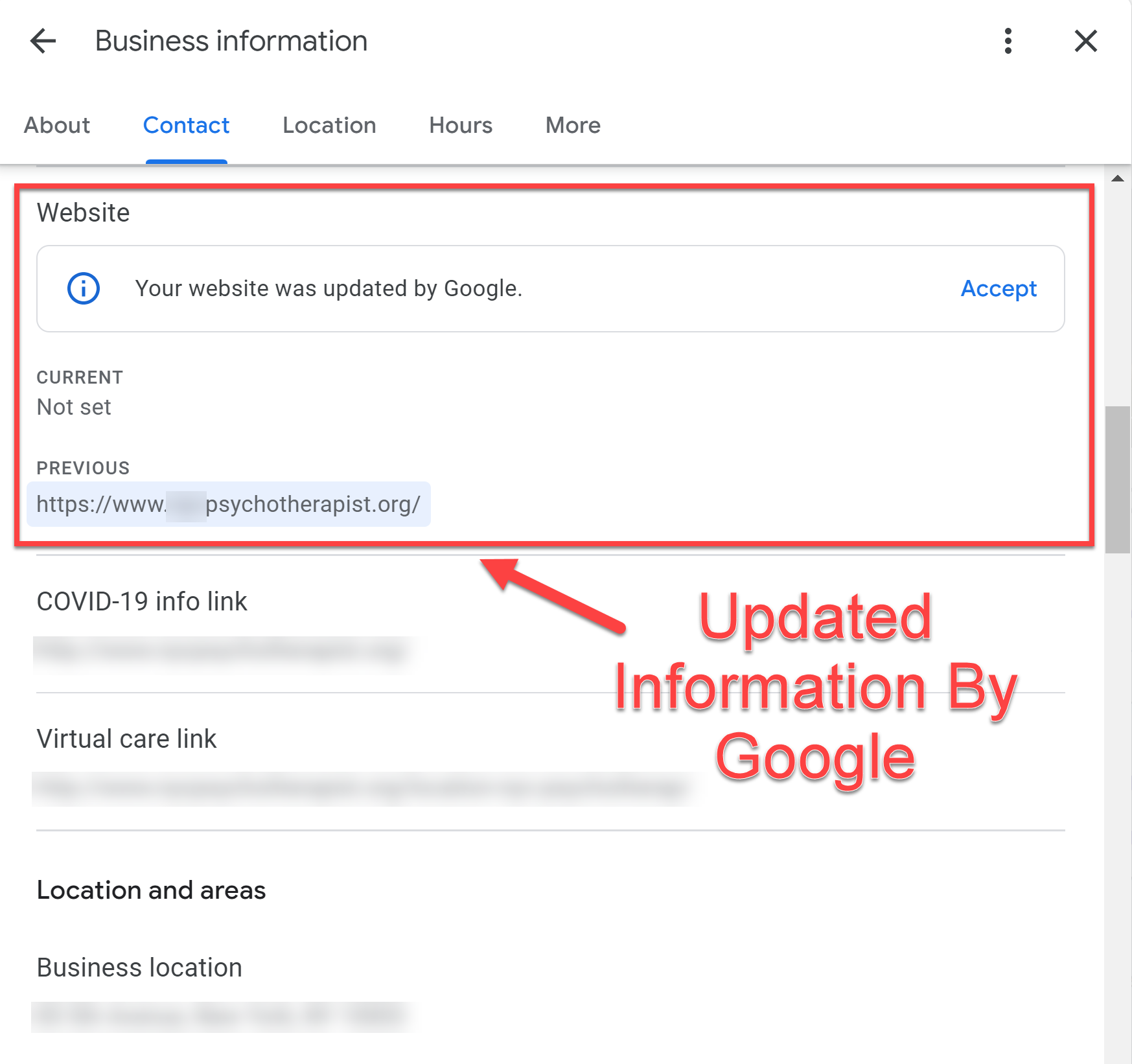Switch to the About tab
1132x1064 pixels.
[57, 125]
